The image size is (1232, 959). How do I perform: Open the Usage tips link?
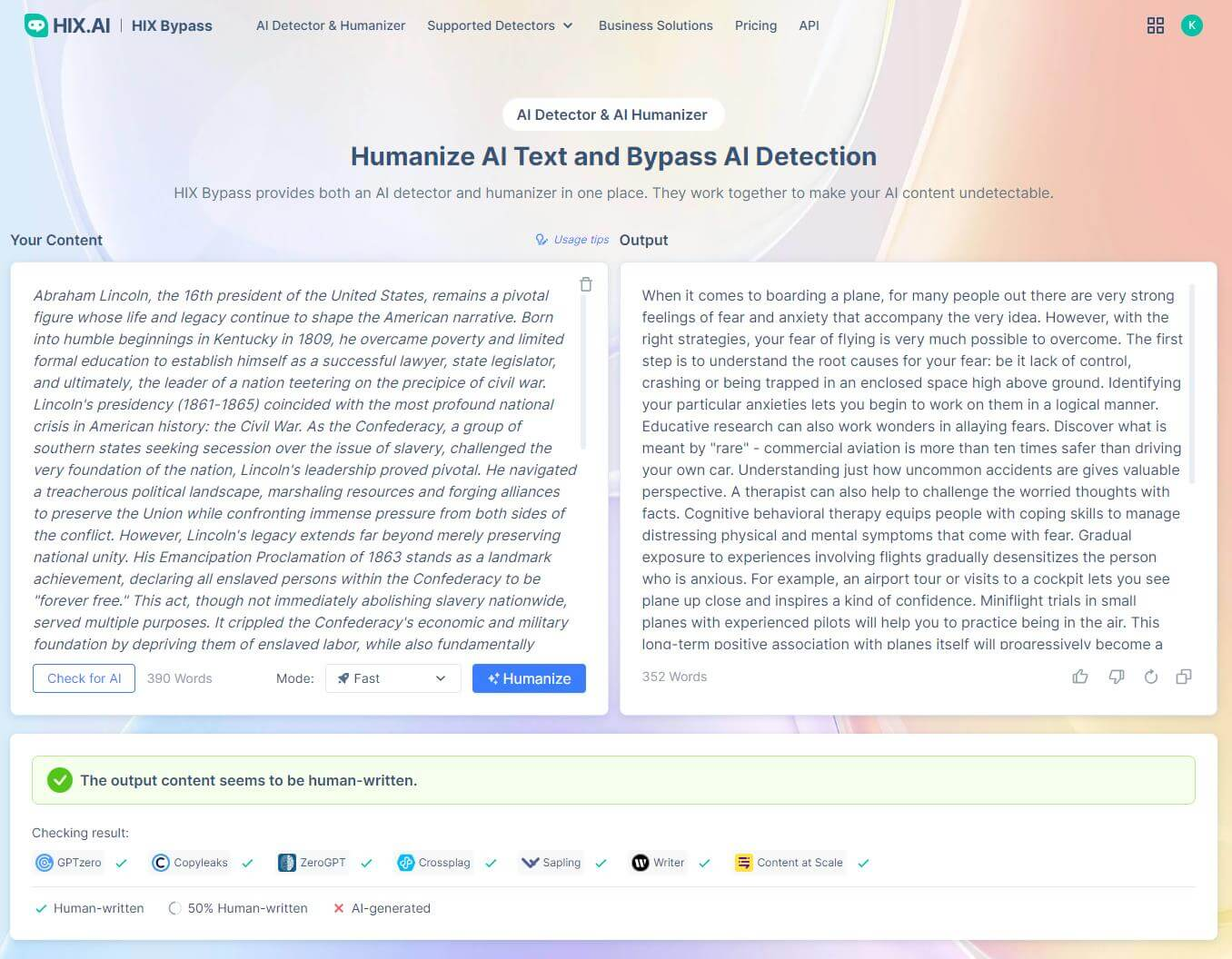[x=572, y=240]
